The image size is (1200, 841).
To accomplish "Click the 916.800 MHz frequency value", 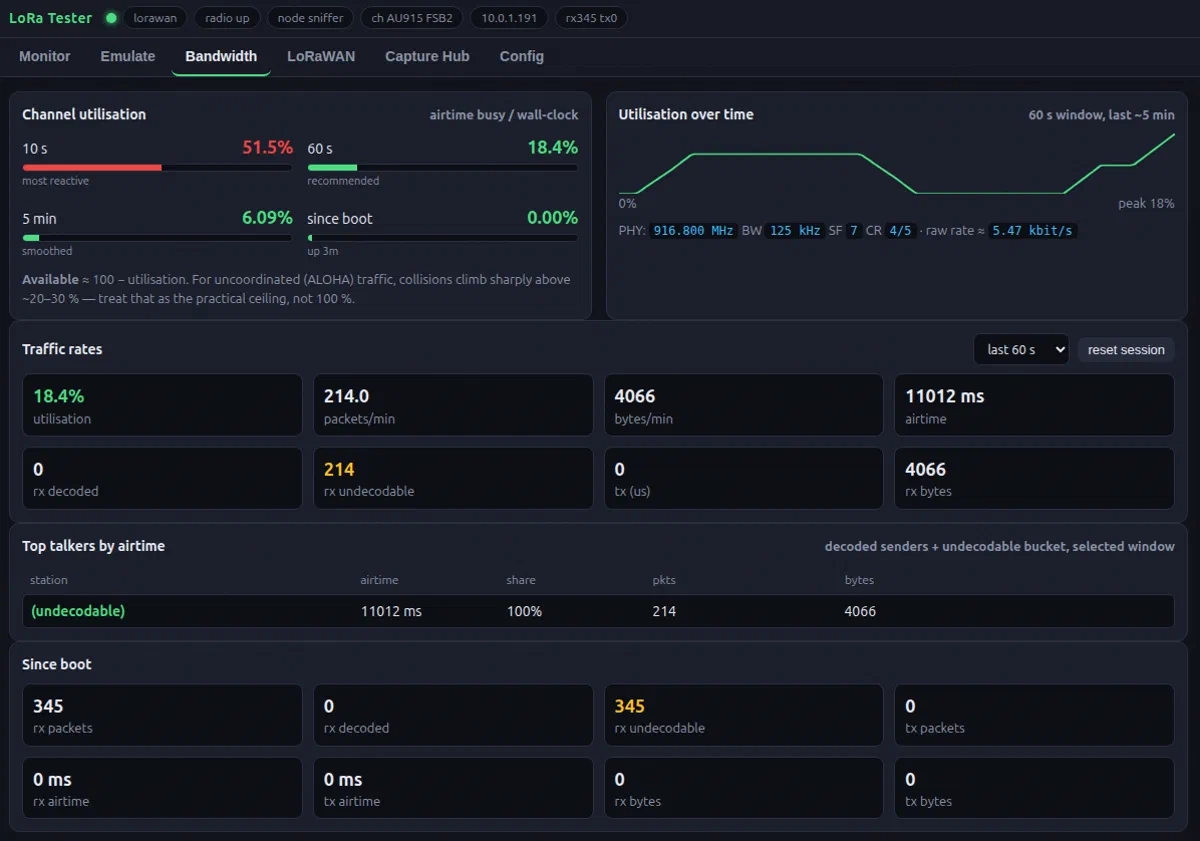I will pos(694,231).
